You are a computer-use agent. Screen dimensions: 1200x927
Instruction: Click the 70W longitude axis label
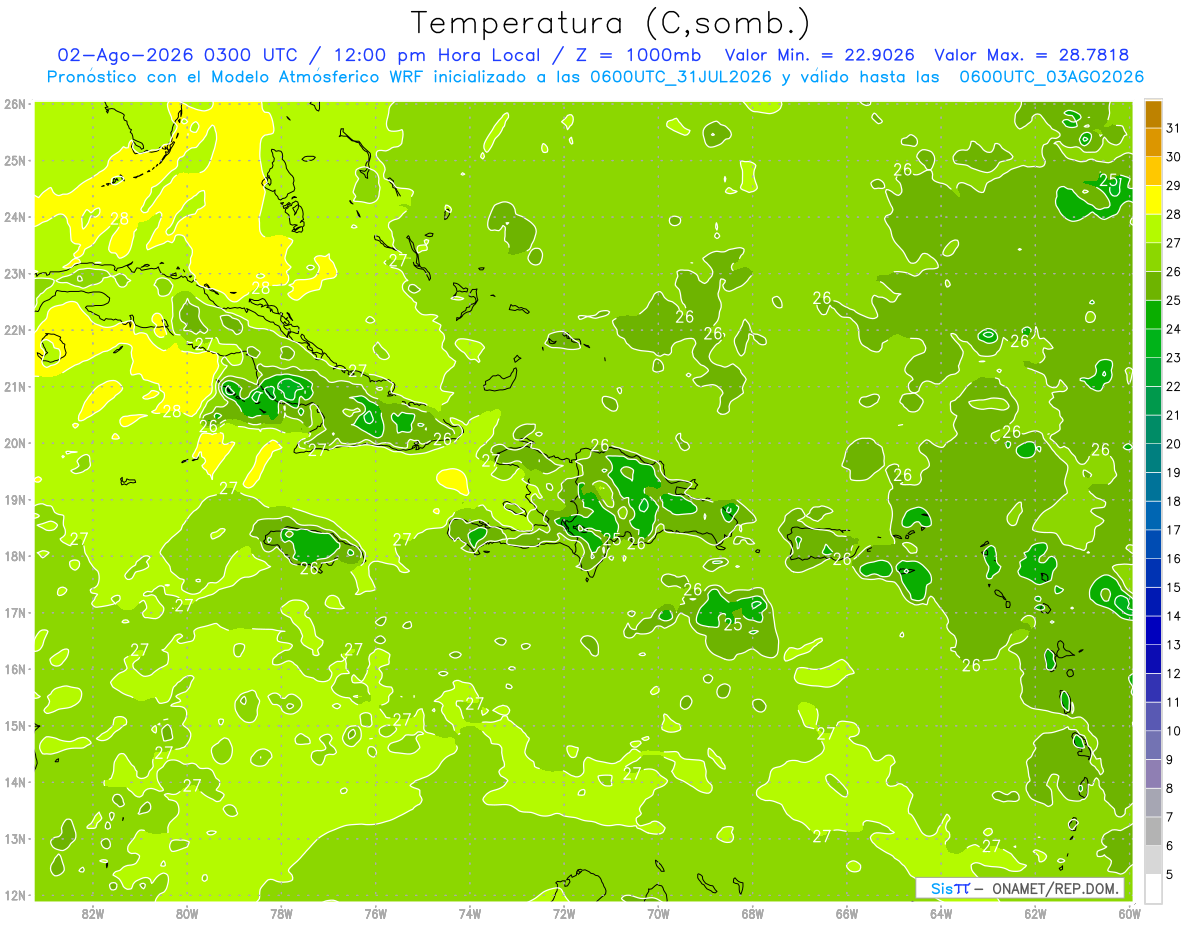(658, 913)
